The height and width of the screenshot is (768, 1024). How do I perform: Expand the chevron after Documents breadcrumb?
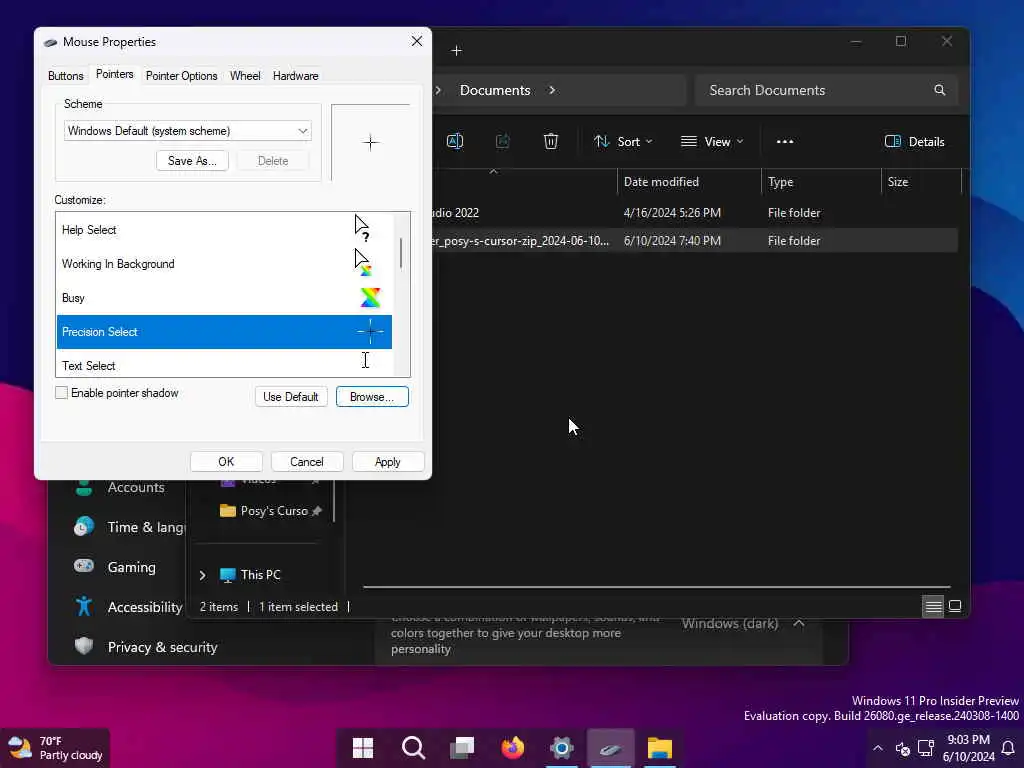[552, 90]
